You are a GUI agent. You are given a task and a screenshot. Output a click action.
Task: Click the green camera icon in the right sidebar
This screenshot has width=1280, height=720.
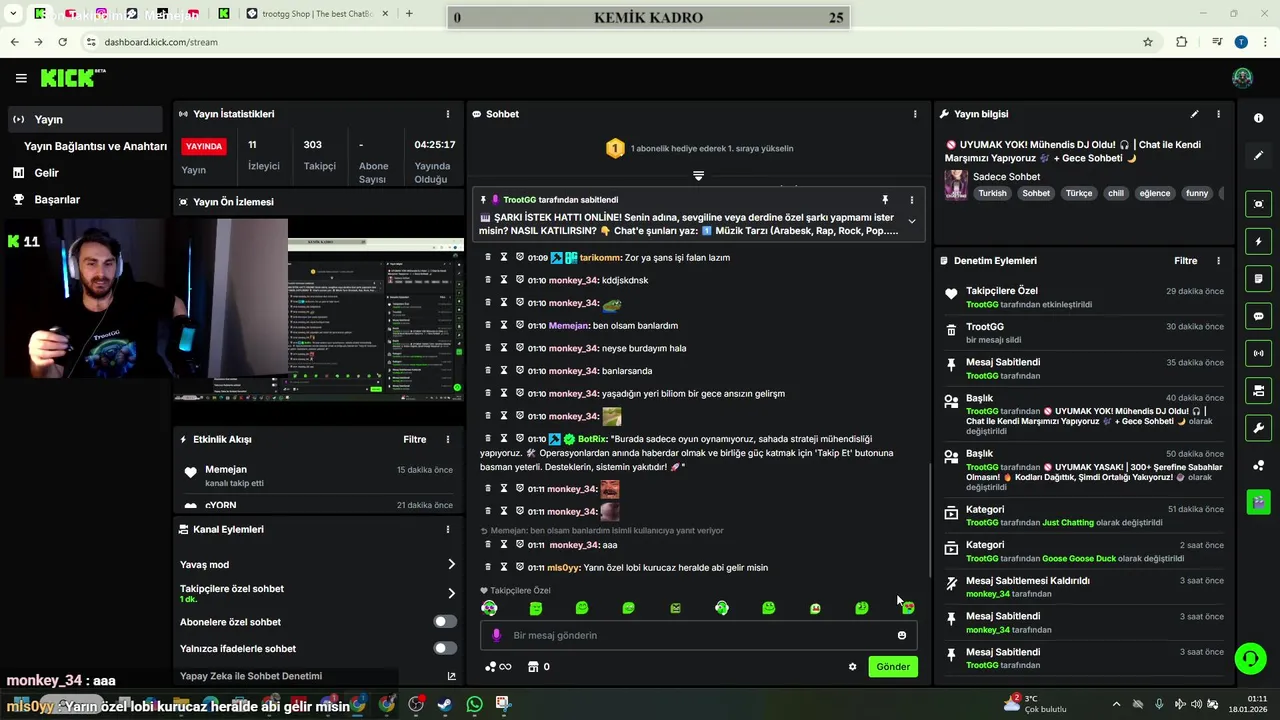[1258, 501]
